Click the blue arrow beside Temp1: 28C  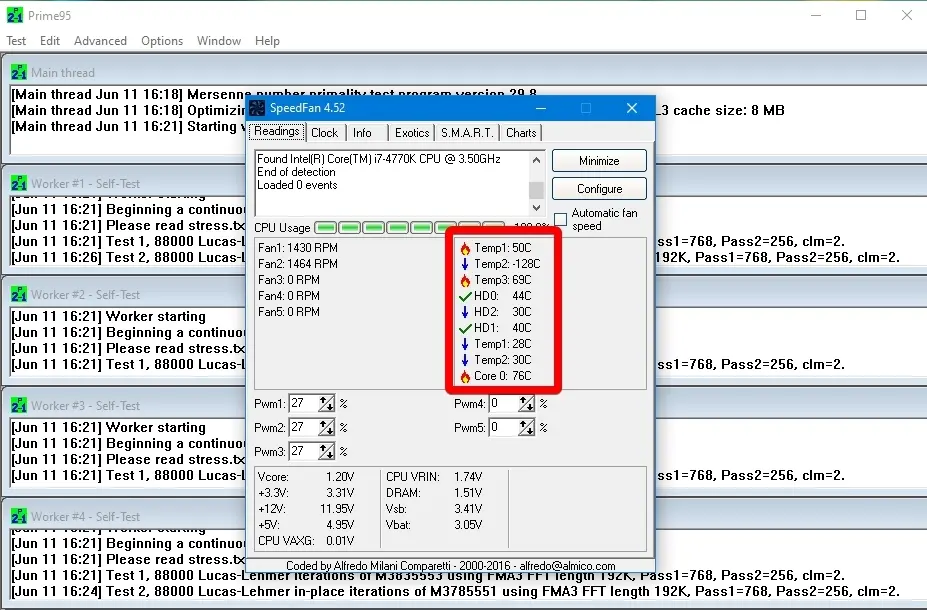pyautogui.click(x=465, y=344)
